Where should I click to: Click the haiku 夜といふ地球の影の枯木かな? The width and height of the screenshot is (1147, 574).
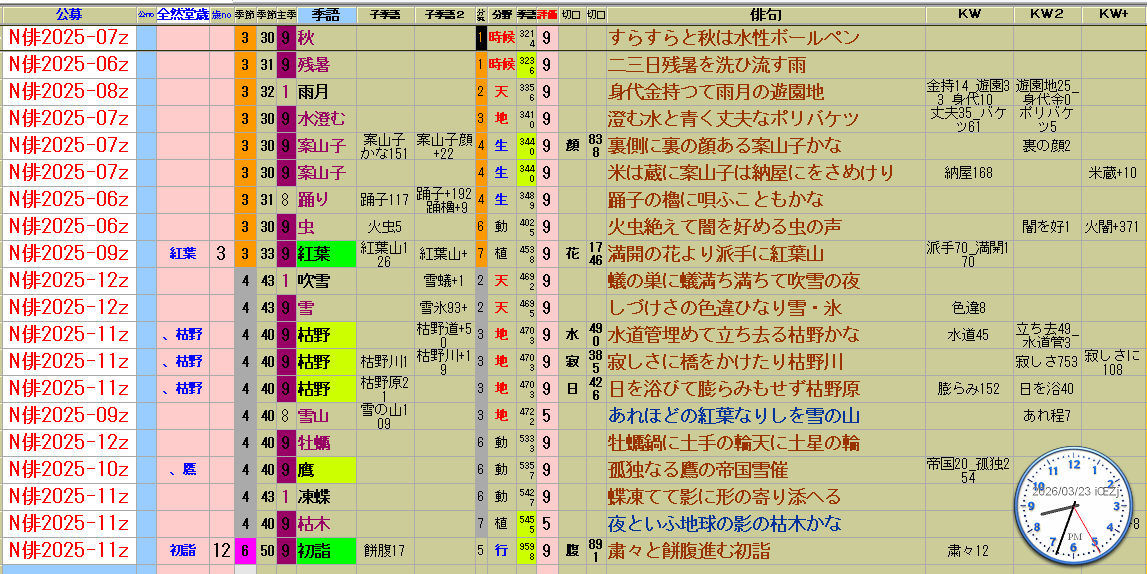click(x=724, y=524)
